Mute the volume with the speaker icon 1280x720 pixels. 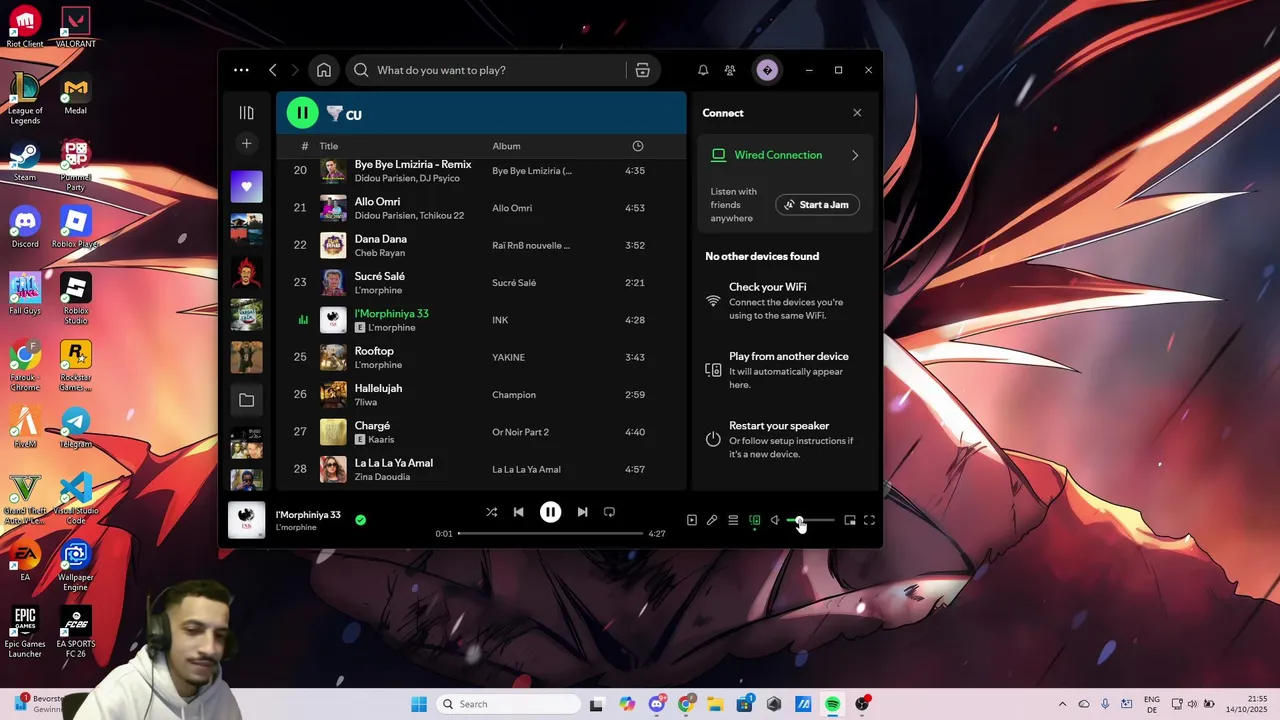(x=775, y=520)
